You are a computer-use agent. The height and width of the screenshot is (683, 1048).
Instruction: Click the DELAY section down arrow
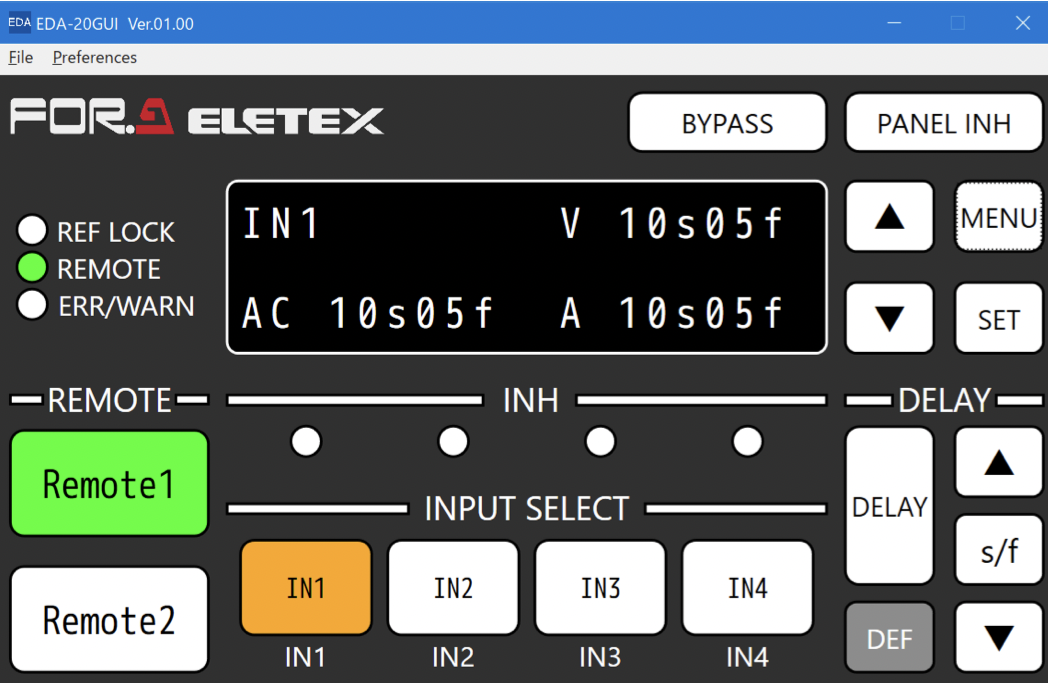click(x=999, y=637)
